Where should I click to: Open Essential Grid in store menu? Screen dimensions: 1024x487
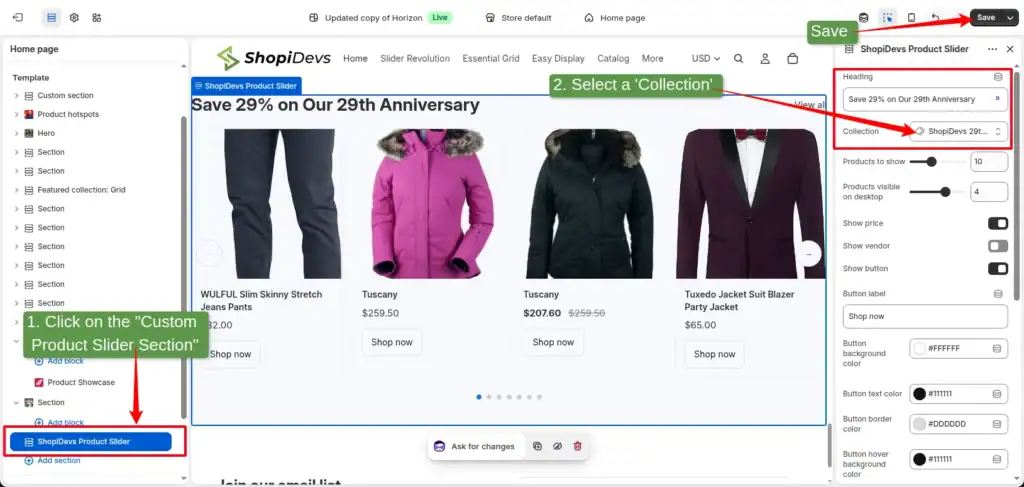491,59
